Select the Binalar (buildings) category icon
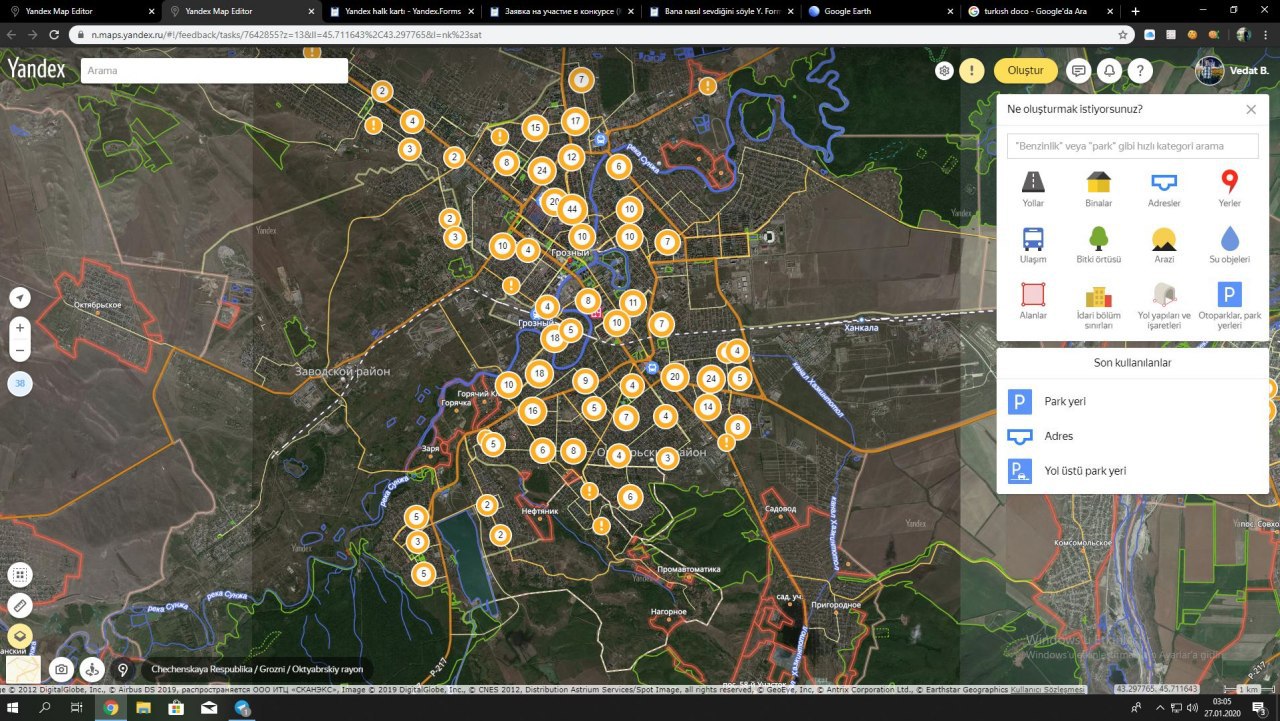The width and height of the screenshot is (1280, 721). (x=1098, y=182)
